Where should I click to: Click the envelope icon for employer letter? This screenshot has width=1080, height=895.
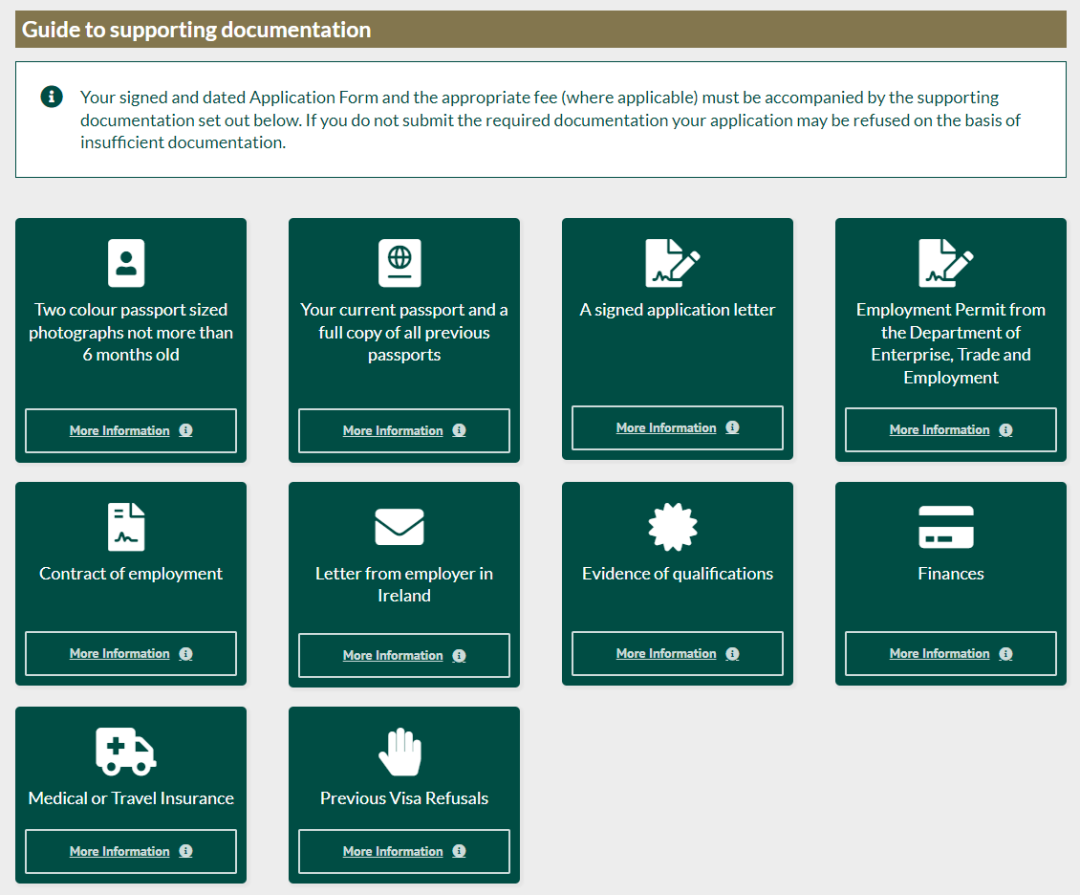click(x=399, y=527)
